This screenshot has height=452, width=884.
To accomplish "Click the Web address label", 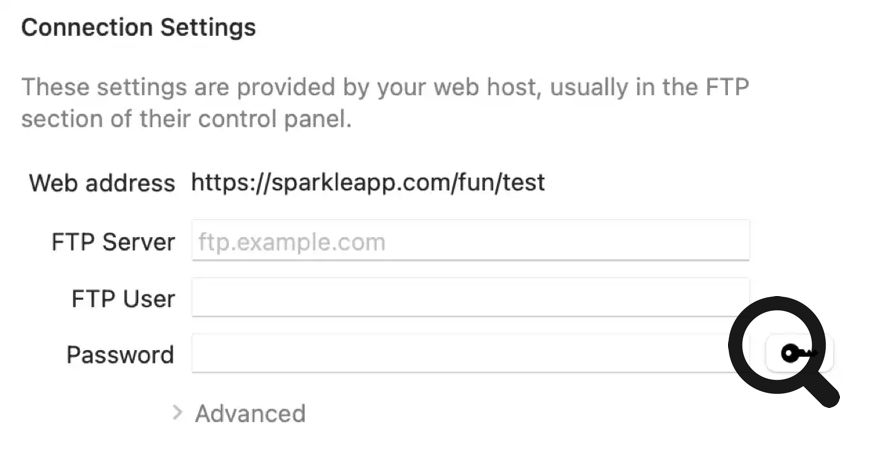I will click(102, 183).
